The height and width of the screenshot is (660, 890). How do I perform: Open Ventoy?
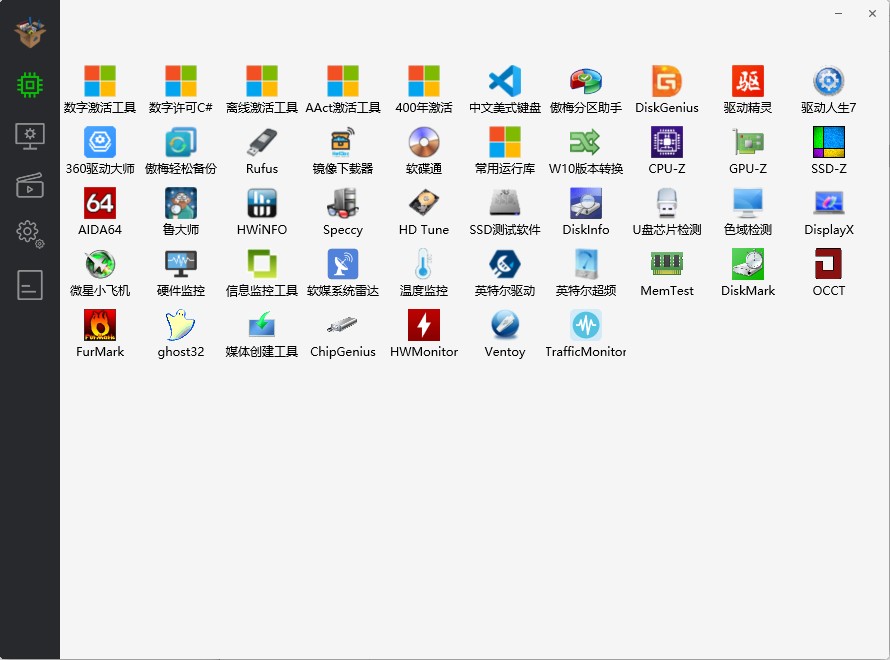pyautogui.click(x=505, y=334)
